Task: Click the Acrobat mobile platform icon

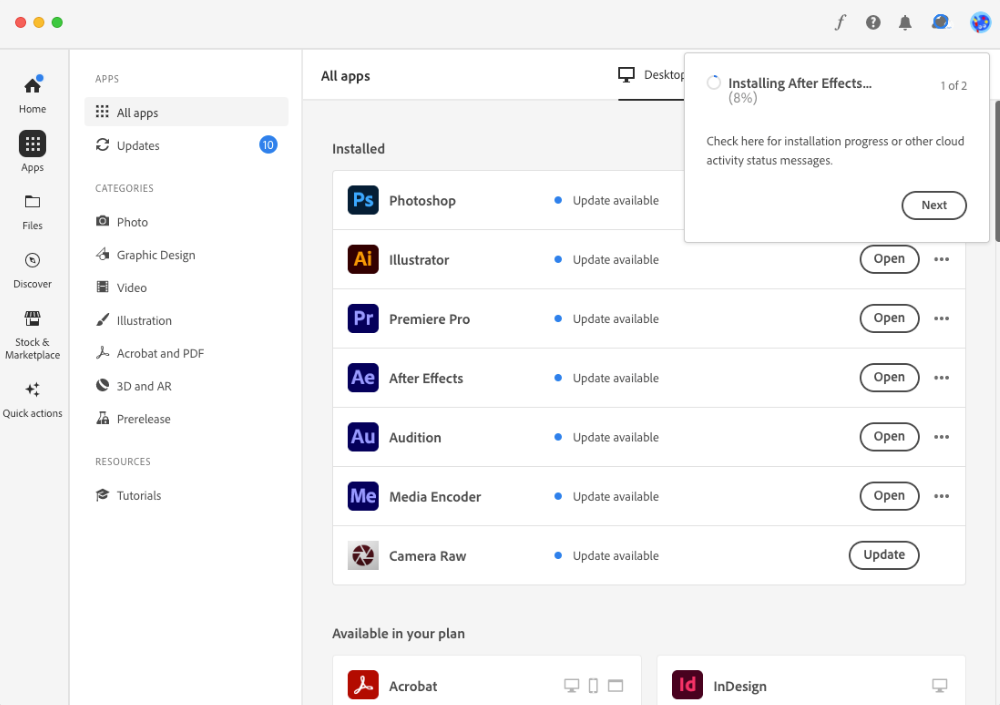Action: pos(593,686)
